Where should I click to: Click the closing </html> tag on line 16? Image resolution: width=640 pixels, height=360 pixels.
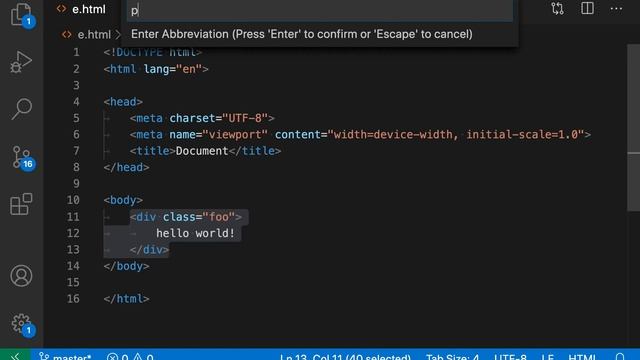click(127, 299)
